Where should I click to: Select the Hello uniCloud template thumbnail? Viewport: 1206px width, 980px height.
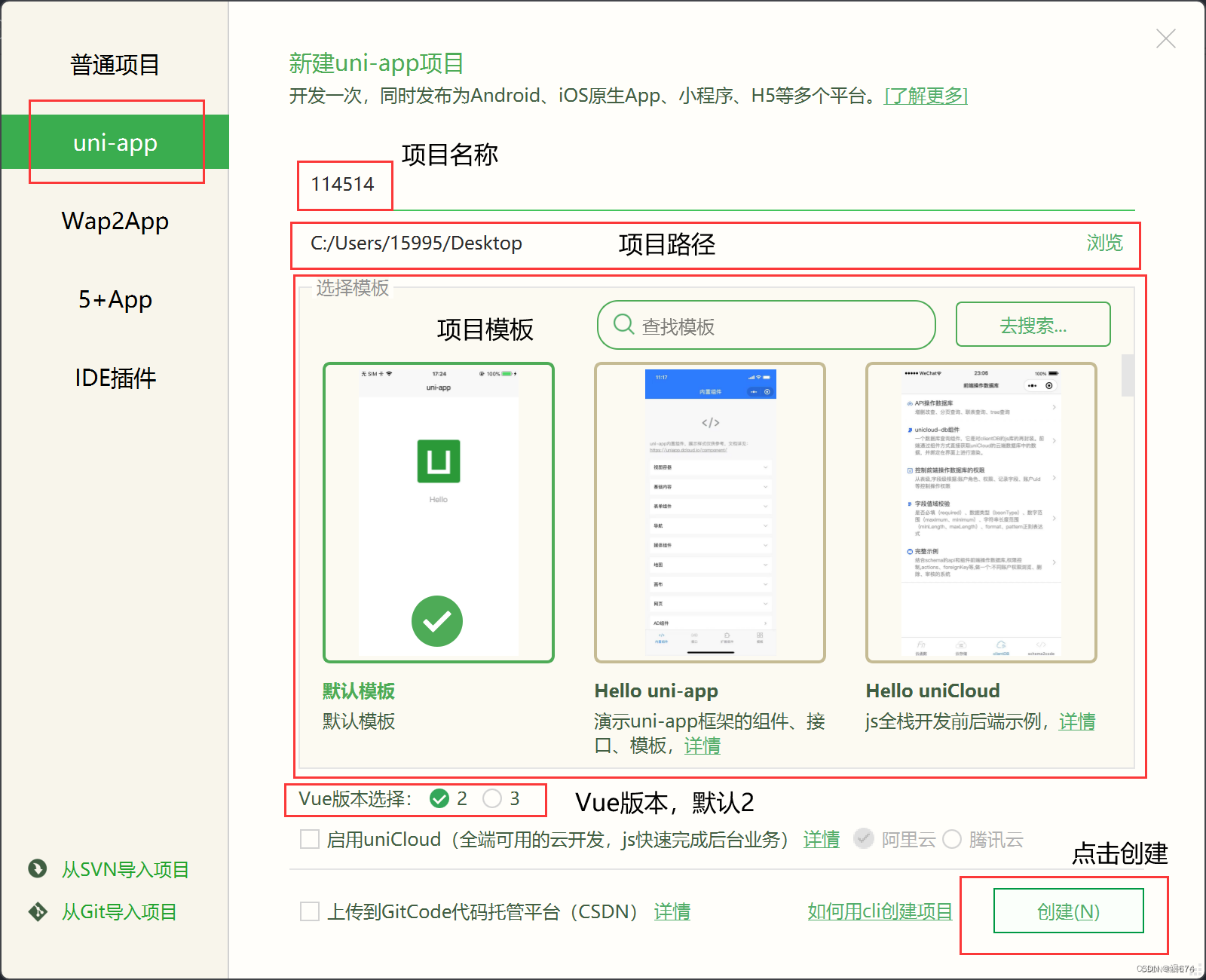click(981, 513)
